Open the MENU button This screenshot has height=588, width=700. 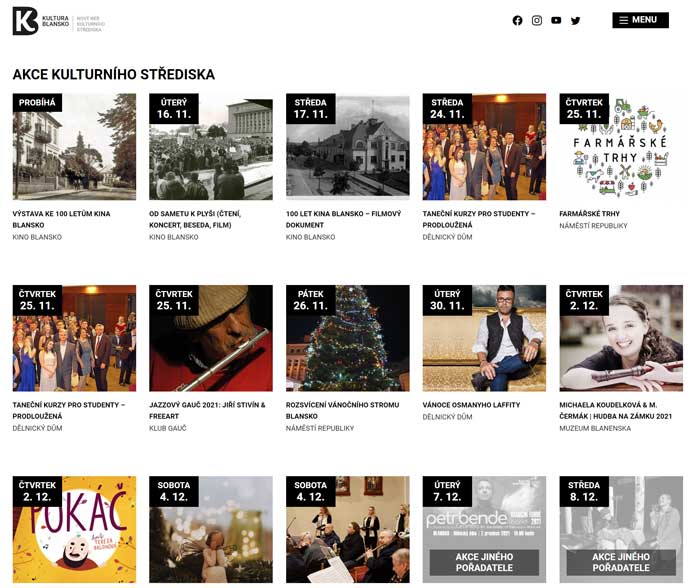[x=640, y=20]
